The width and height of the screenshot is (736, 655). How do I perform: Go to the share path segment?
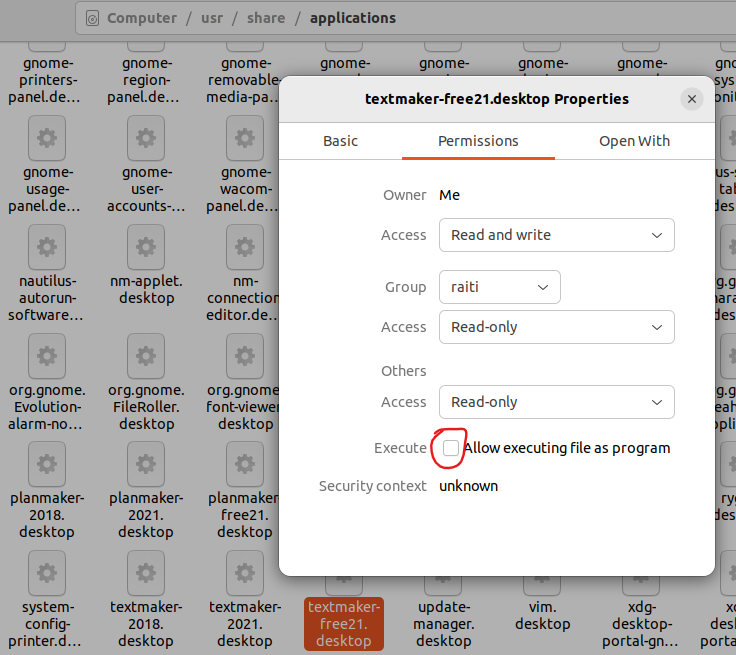click(x=265, y=18)
